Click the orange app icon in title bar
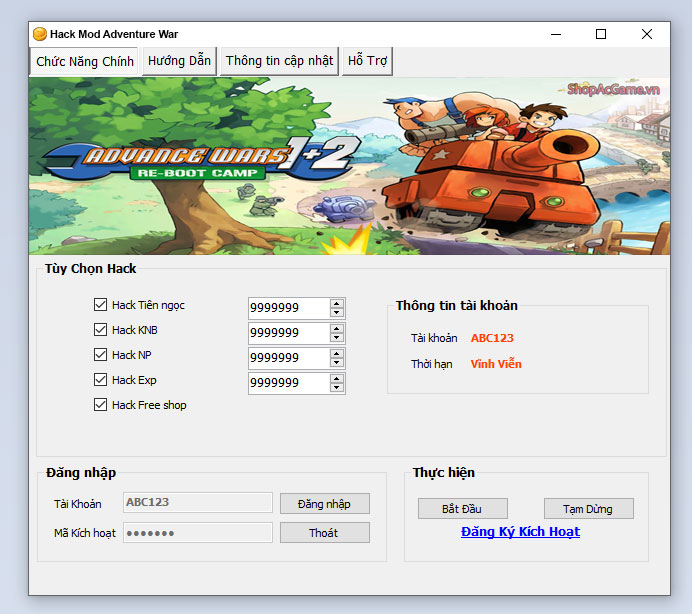693x616 pixels. click(40, 34)
